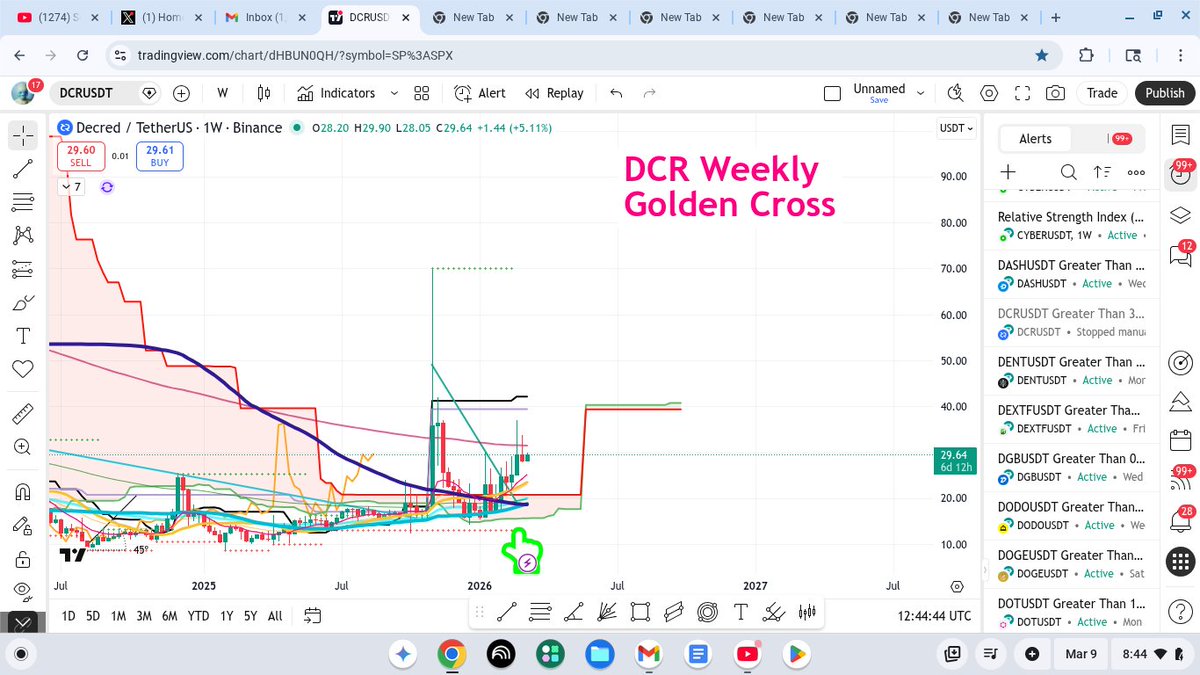Toggle magnet mode in left toolbar

(23, 491)
